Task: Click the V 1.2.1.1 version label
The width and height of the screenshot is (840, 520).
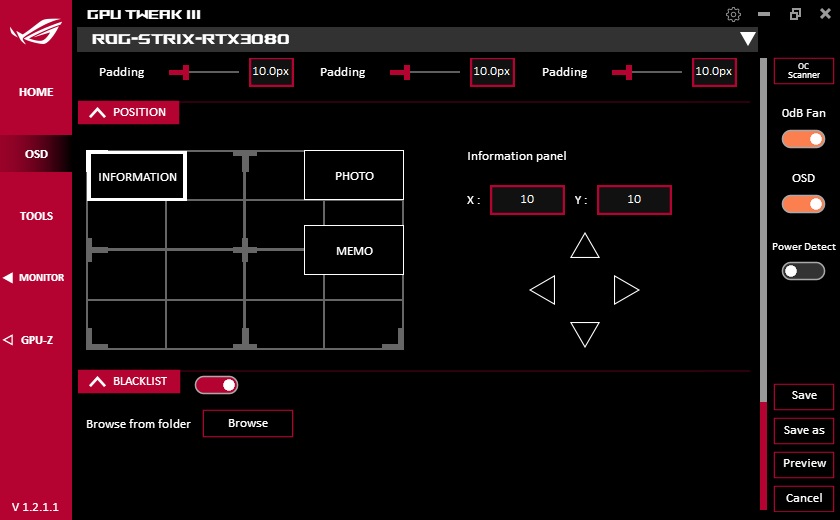Action: click(35, 507)
